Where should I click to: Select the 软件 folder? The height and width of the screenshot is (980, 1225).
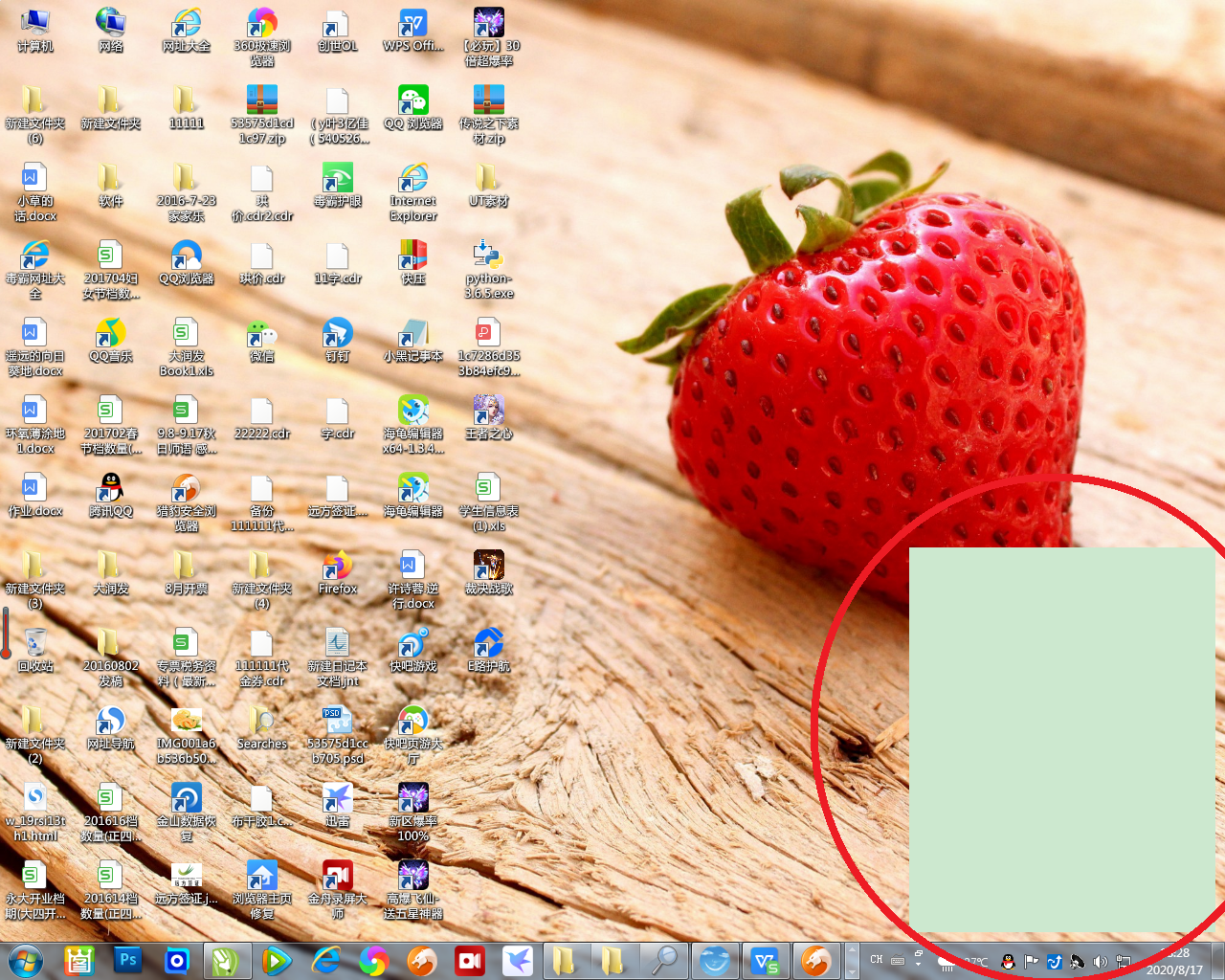point(111,186)
